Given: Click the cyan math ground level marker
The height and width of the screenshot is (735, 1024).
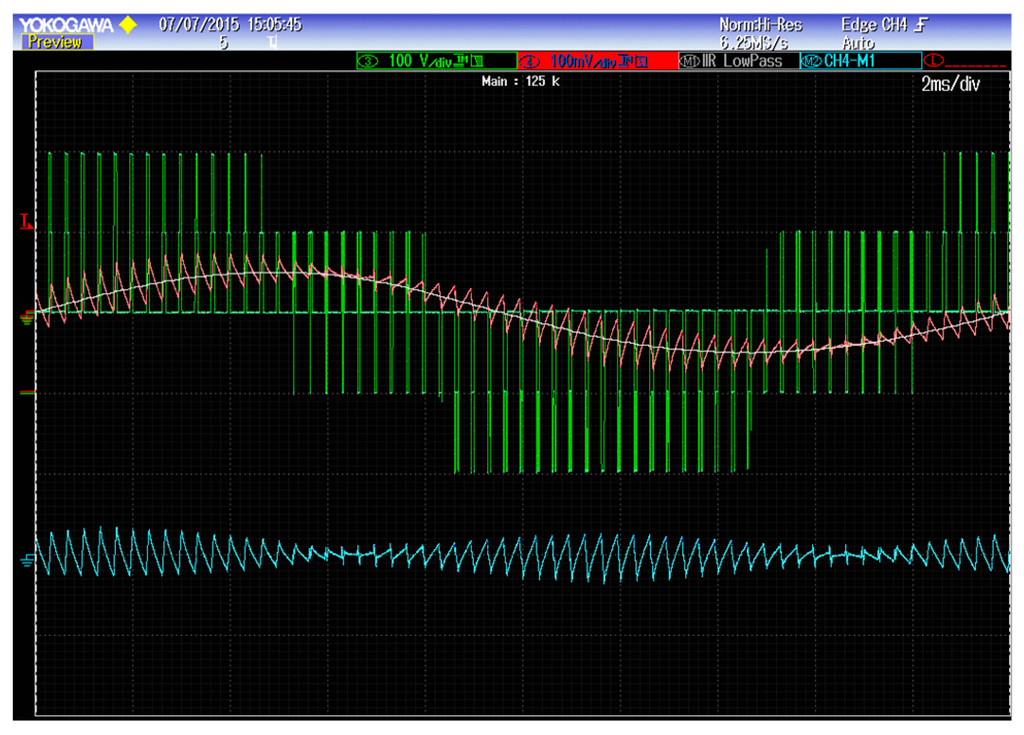Looking at the screenshot, I should click(27, 558).
